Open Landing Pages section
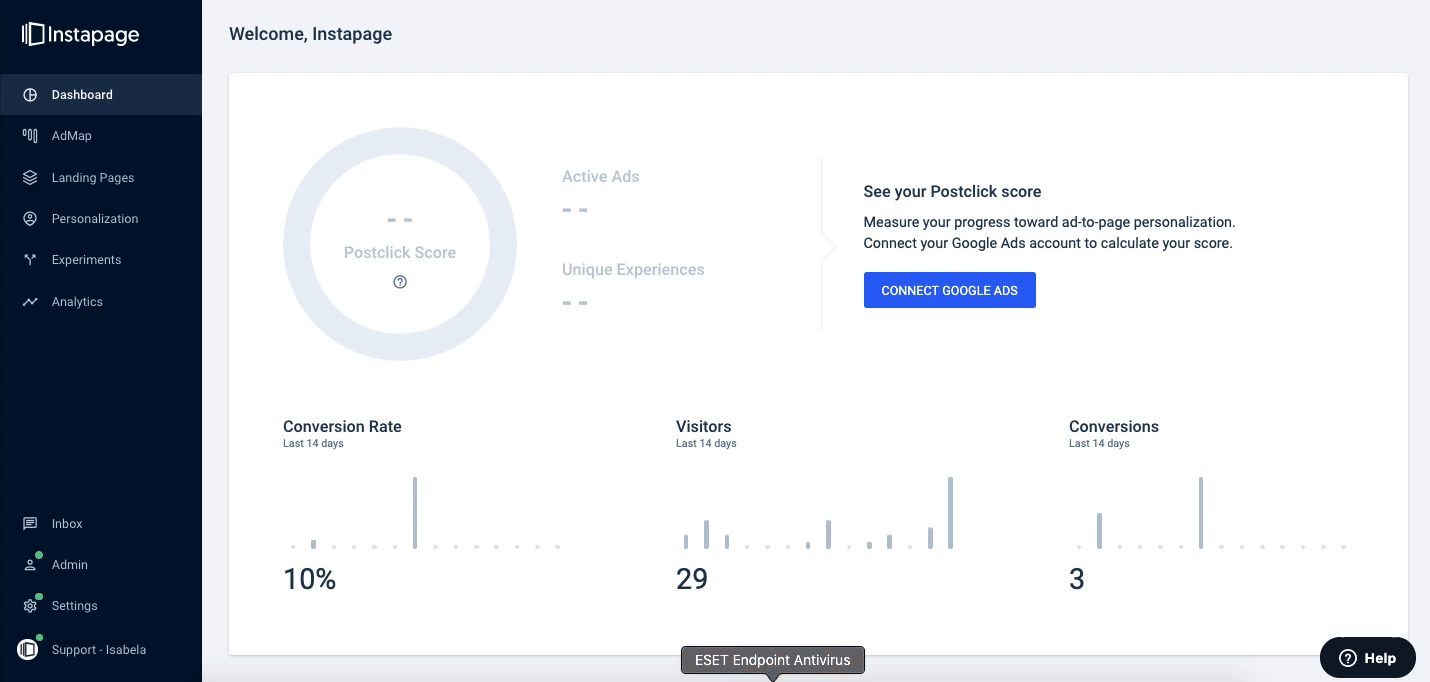The height and width of the screenshot is (682, 1430). click(x=101, y=178)
